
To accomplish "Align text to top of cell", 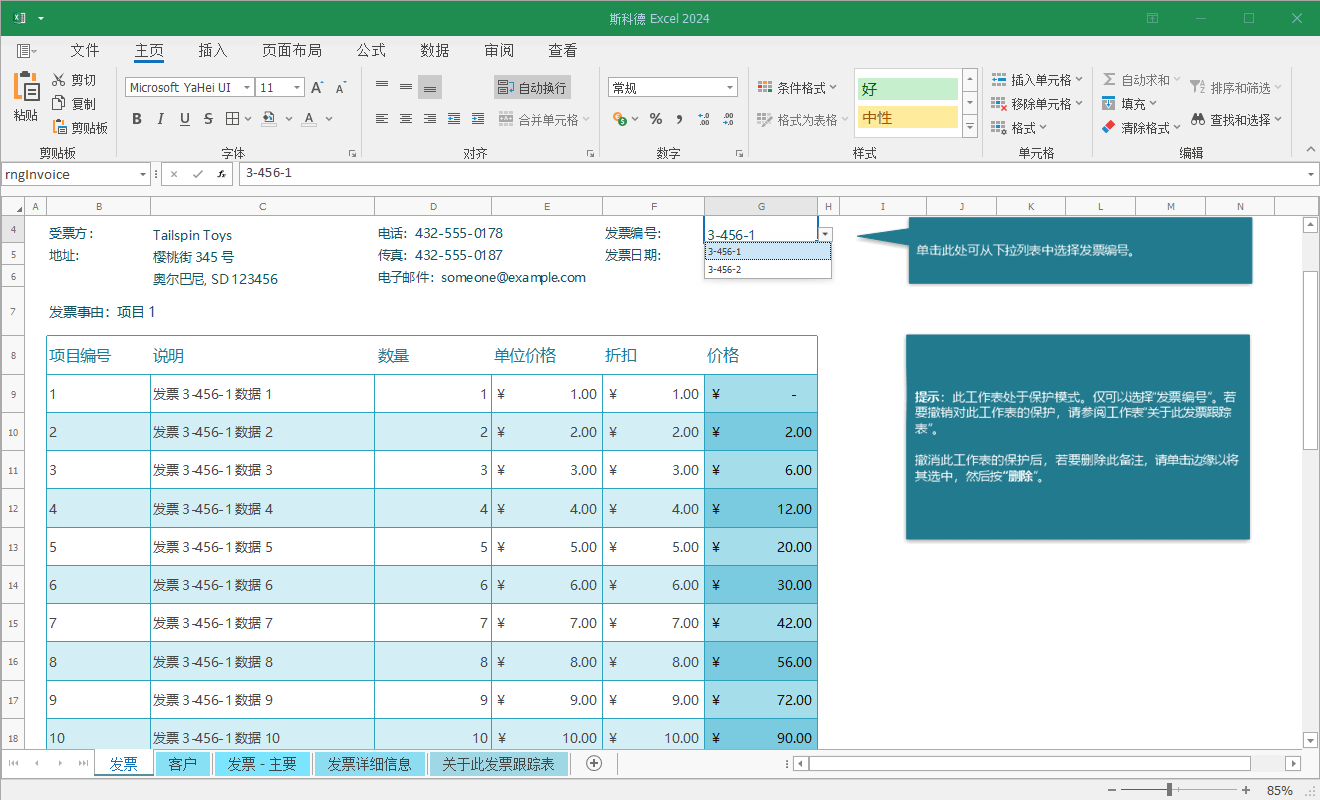I will [382, 87].
